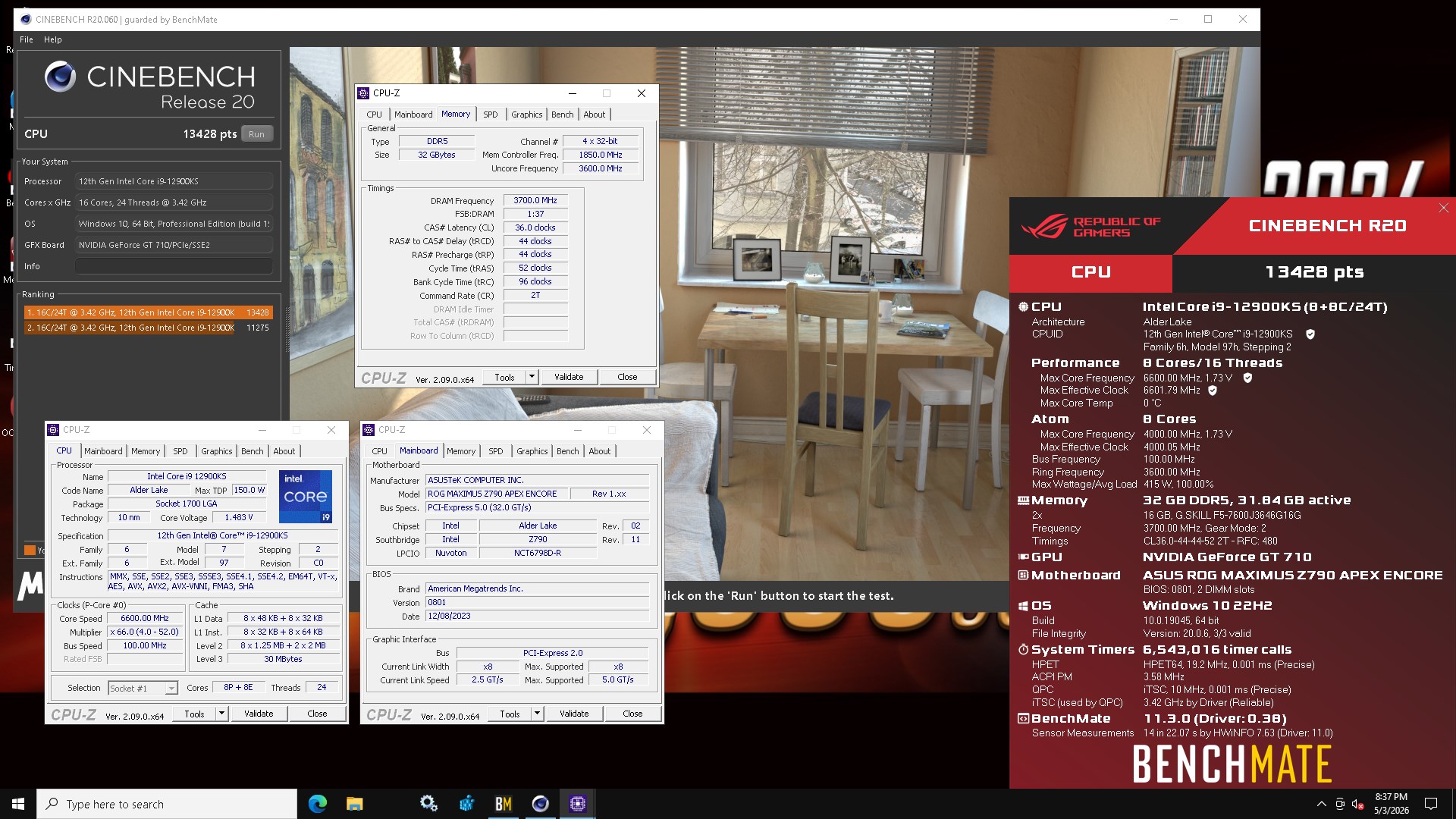1456x819 pixels.
Task: Open the gears settings icon in the taskbar
Action: [429, 804]
